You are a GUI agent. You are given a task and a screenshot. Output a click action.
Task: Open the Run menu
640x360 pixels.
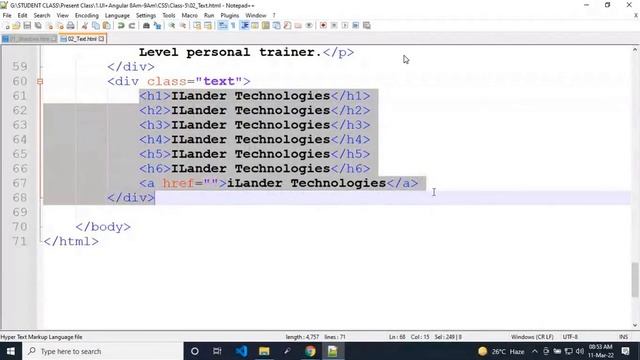tap(209, 16)
